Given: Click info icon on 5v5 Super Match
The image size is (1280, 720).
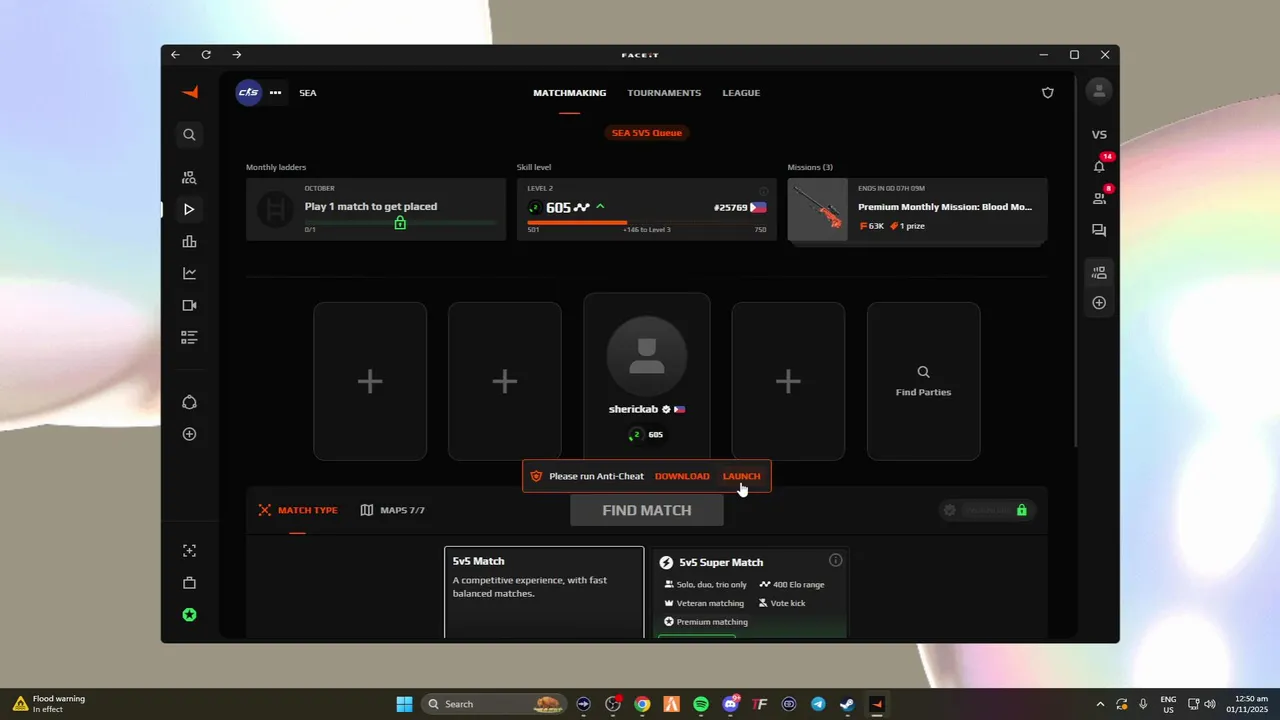Looking at the screenshot, I should click(836, 560).
